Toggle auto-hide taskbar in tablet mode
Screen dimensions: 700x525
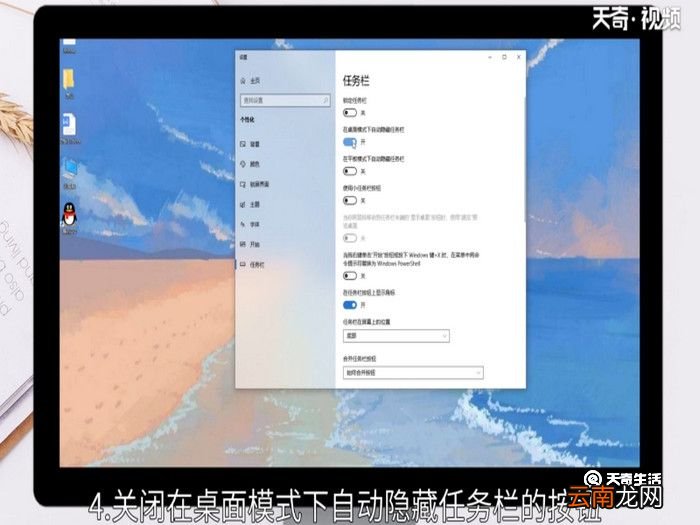[350, 171]
